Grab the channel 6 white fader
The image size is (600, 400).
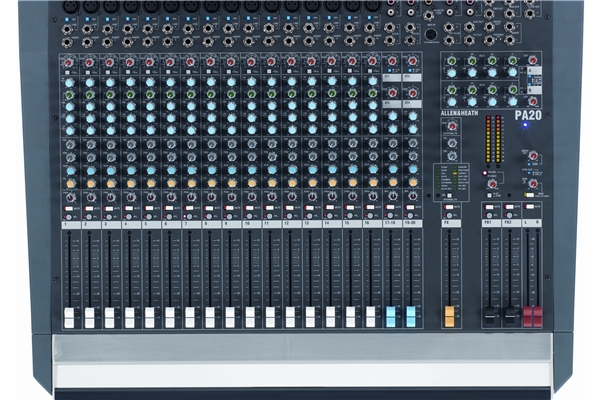pyautogui.click(x=170, y=317)
